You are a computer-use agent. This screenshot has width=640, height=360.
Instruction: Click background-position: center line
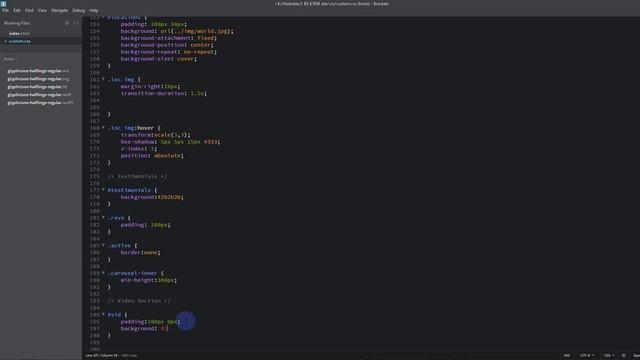pyautogui.click(x=167, y=45)
